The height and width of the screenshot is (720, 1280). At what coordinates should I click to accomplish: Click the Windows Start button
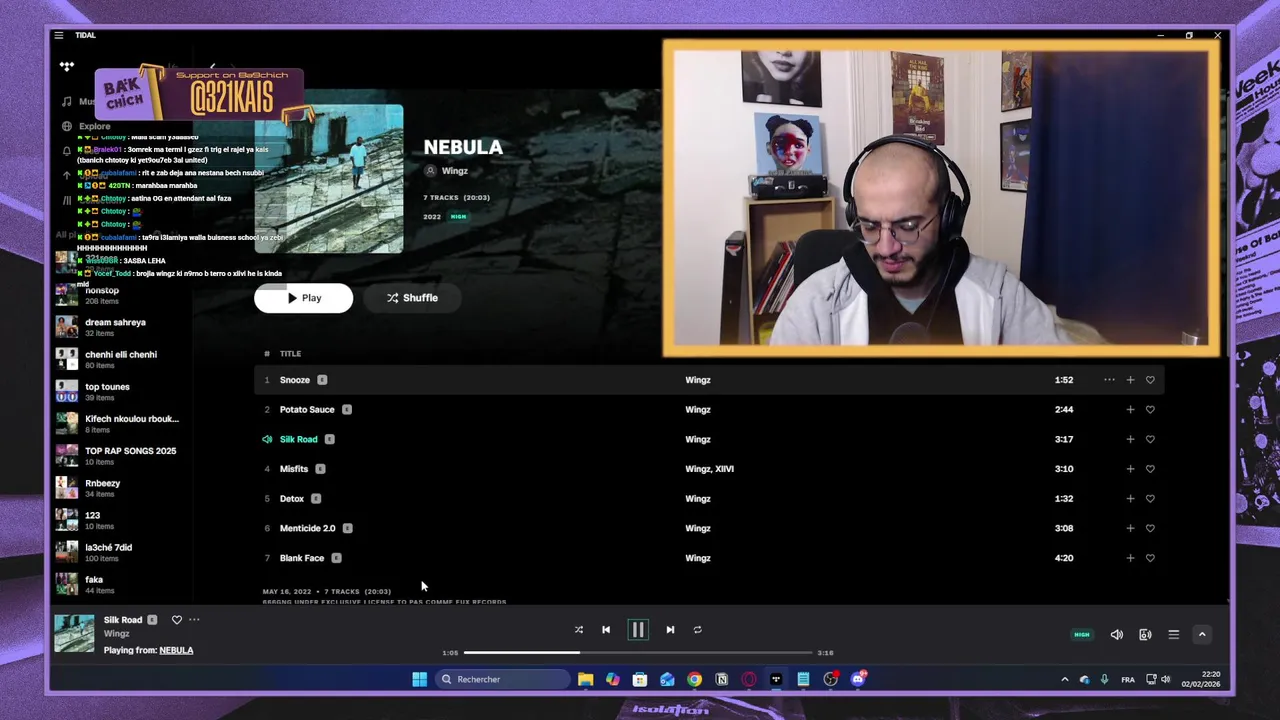(x=419, y=680)
